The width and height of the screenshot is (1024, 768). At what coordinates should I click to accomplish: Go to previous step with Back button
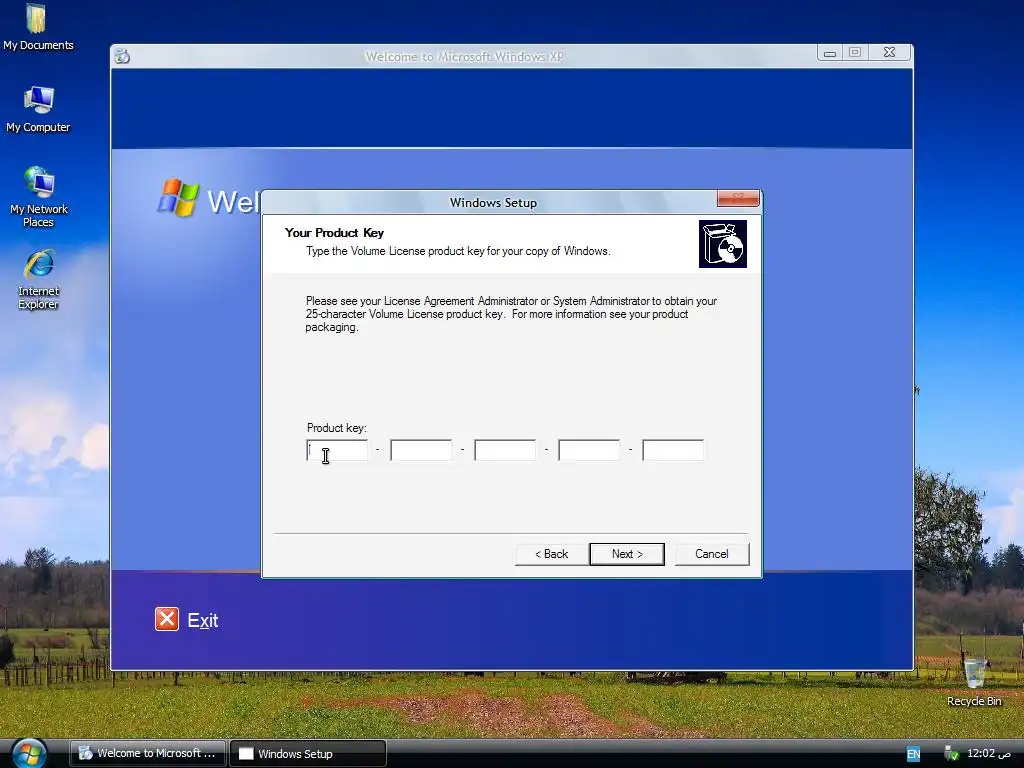click(551, 554)
